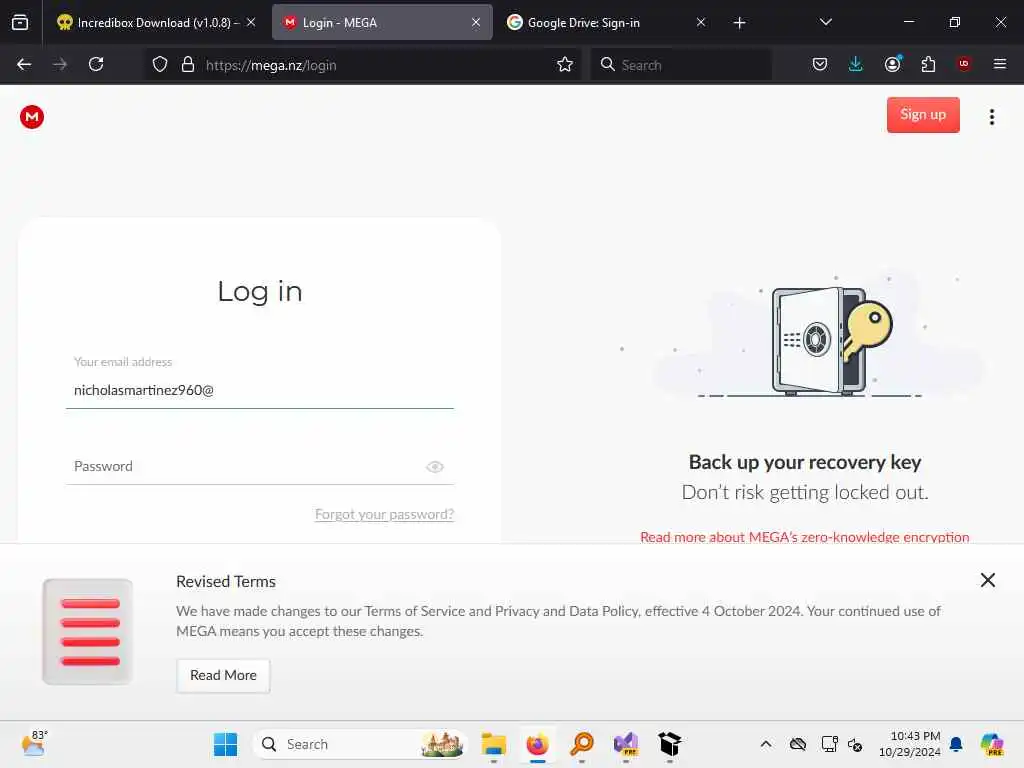Click the Firefox forward arrow
This screenshot has height=768, width=1024.
click(60, 64)
